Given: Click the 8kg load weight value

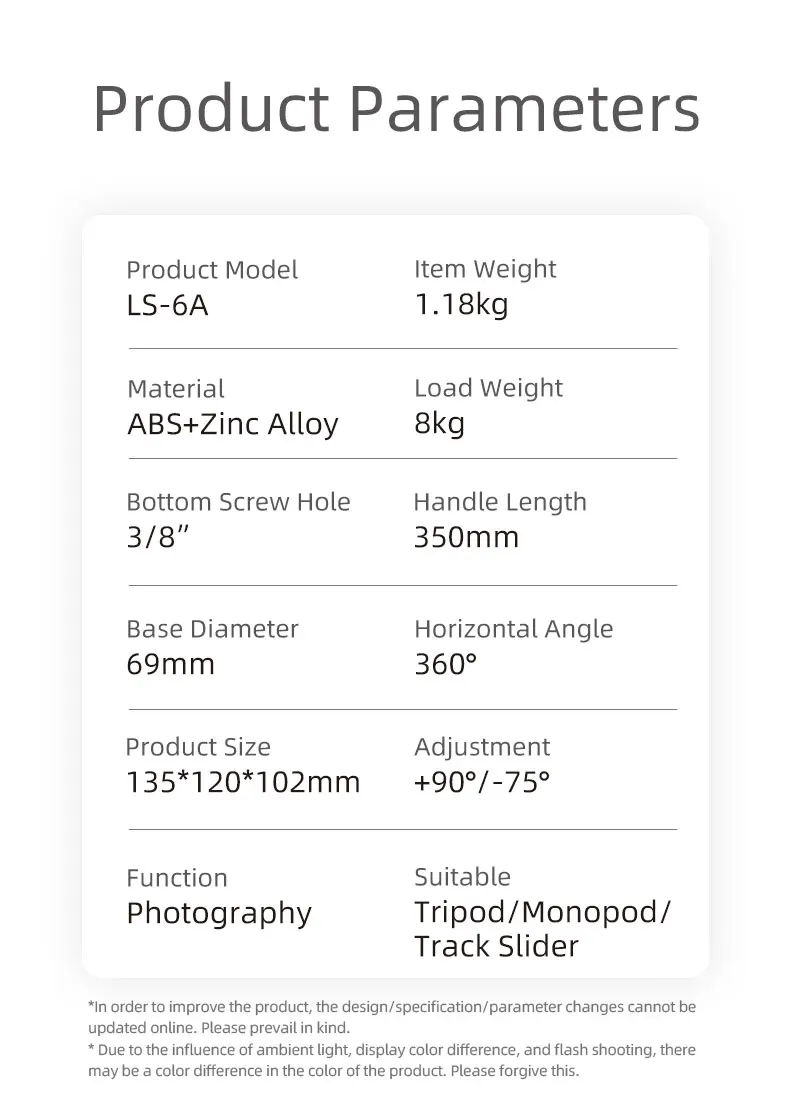Looking at the screenshot, I should click(439, 424).
